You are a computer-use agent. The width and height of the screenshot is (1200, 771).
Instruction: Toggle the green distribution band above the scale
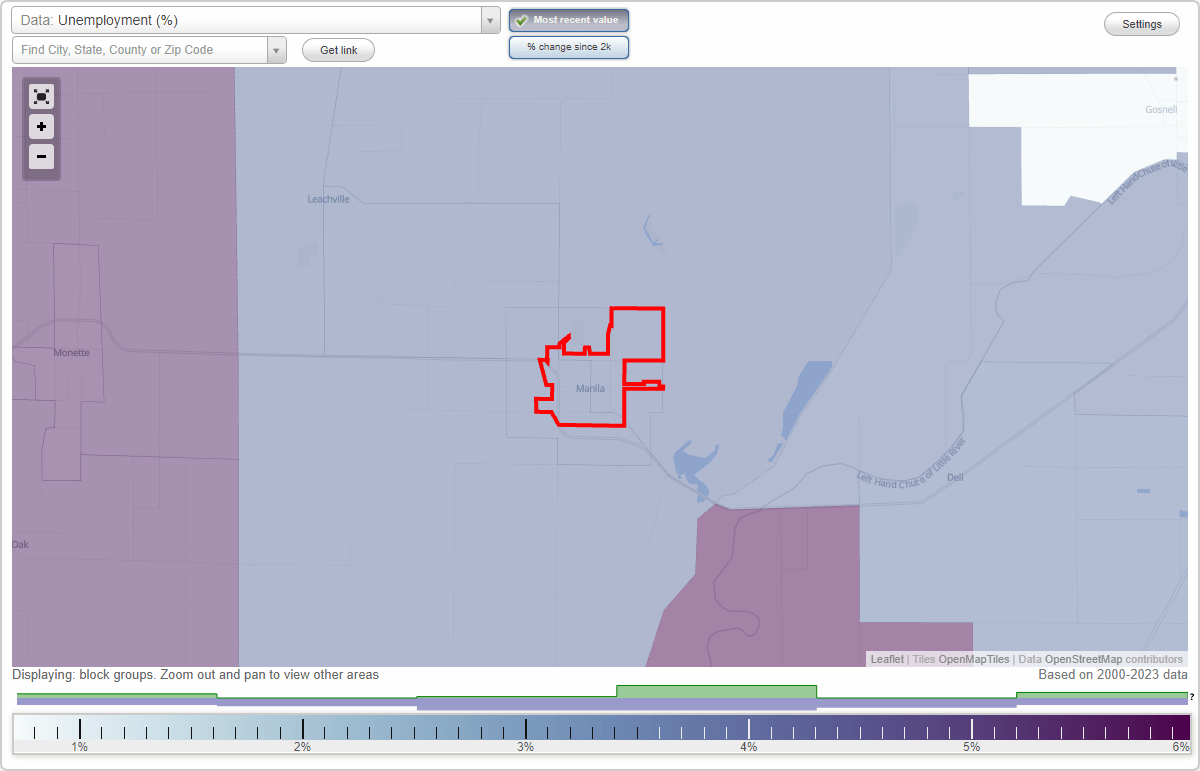(715, 690)
